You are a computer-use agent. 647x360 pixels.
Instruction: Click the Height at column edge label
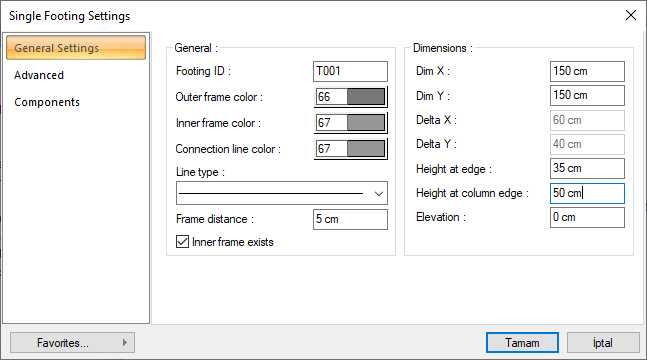[x=472, y=193]
